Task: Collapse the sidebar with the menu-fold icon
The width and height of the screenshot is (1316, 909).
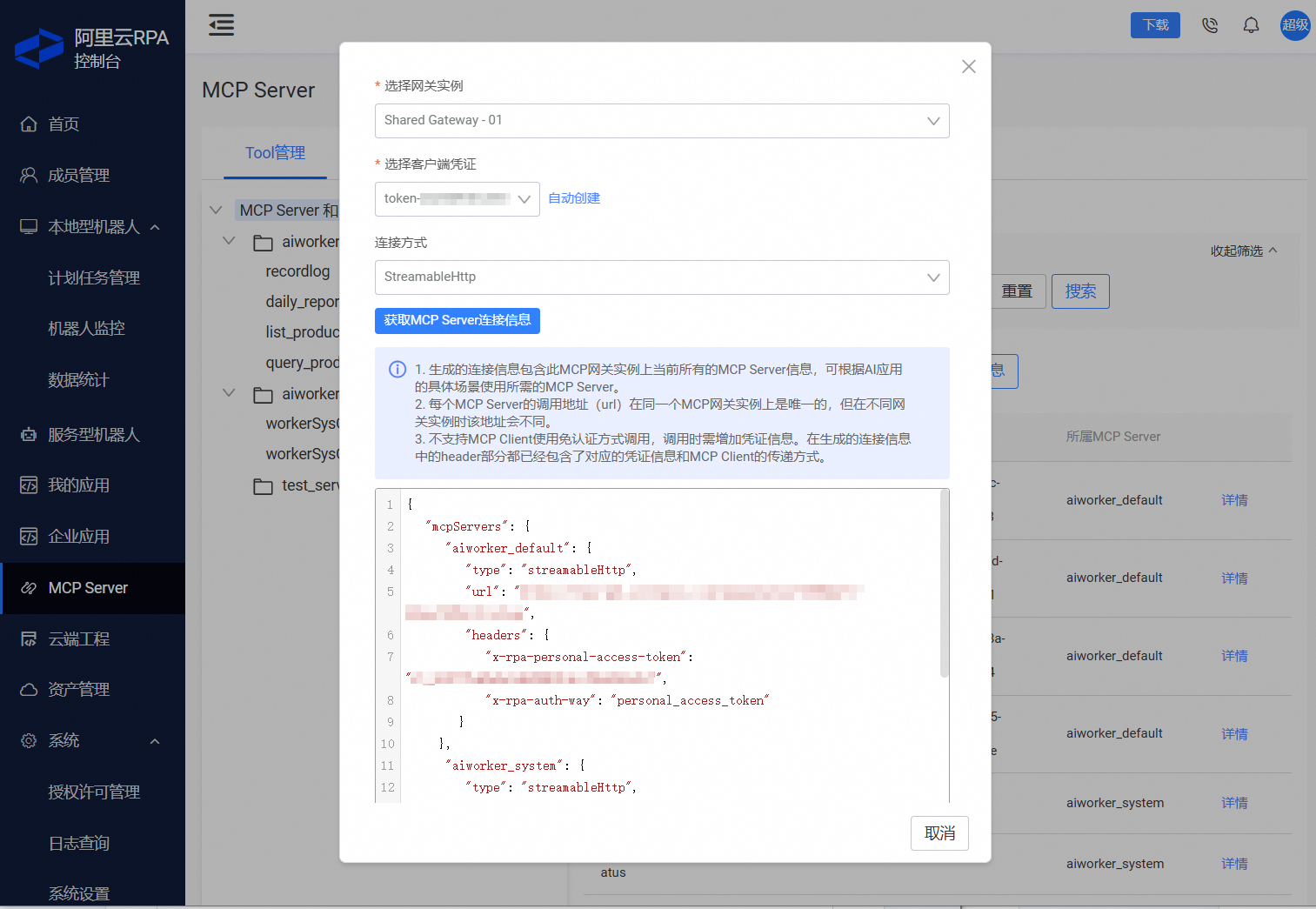Action: (222, 25)
